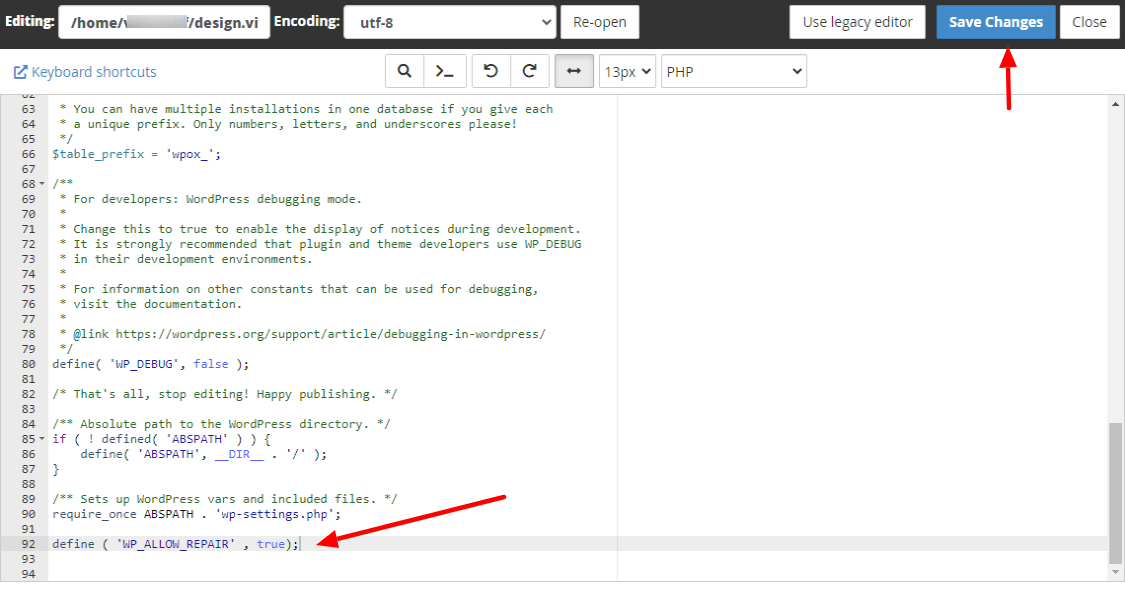Image resolution: width=1125 pixels, height=602 pixels.
Task: Click line number 92 in gutter
Action: pos(28,544)
